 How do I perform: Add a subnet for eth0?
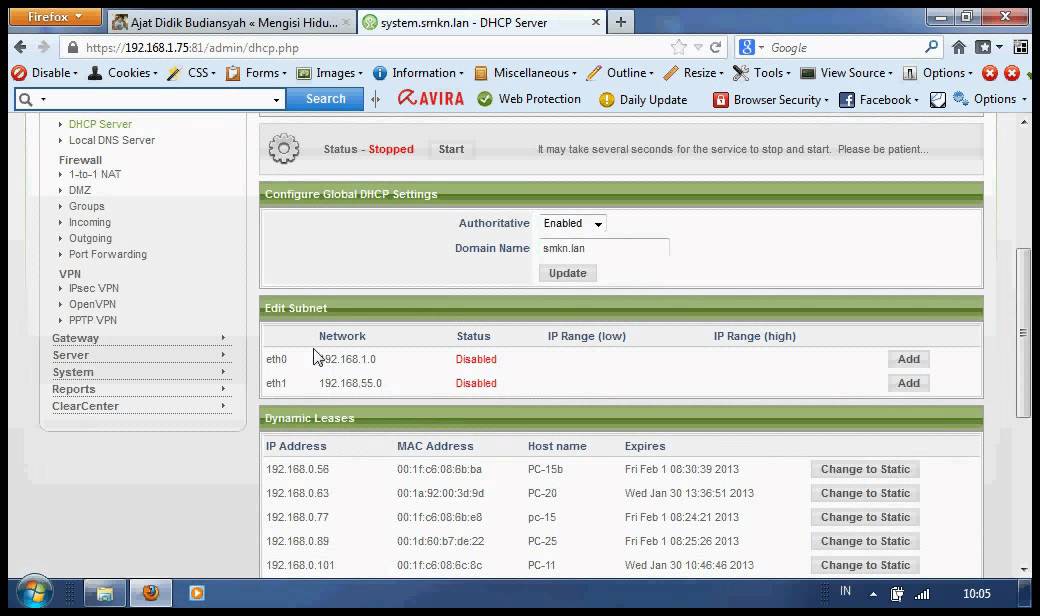tap(909, 359)
